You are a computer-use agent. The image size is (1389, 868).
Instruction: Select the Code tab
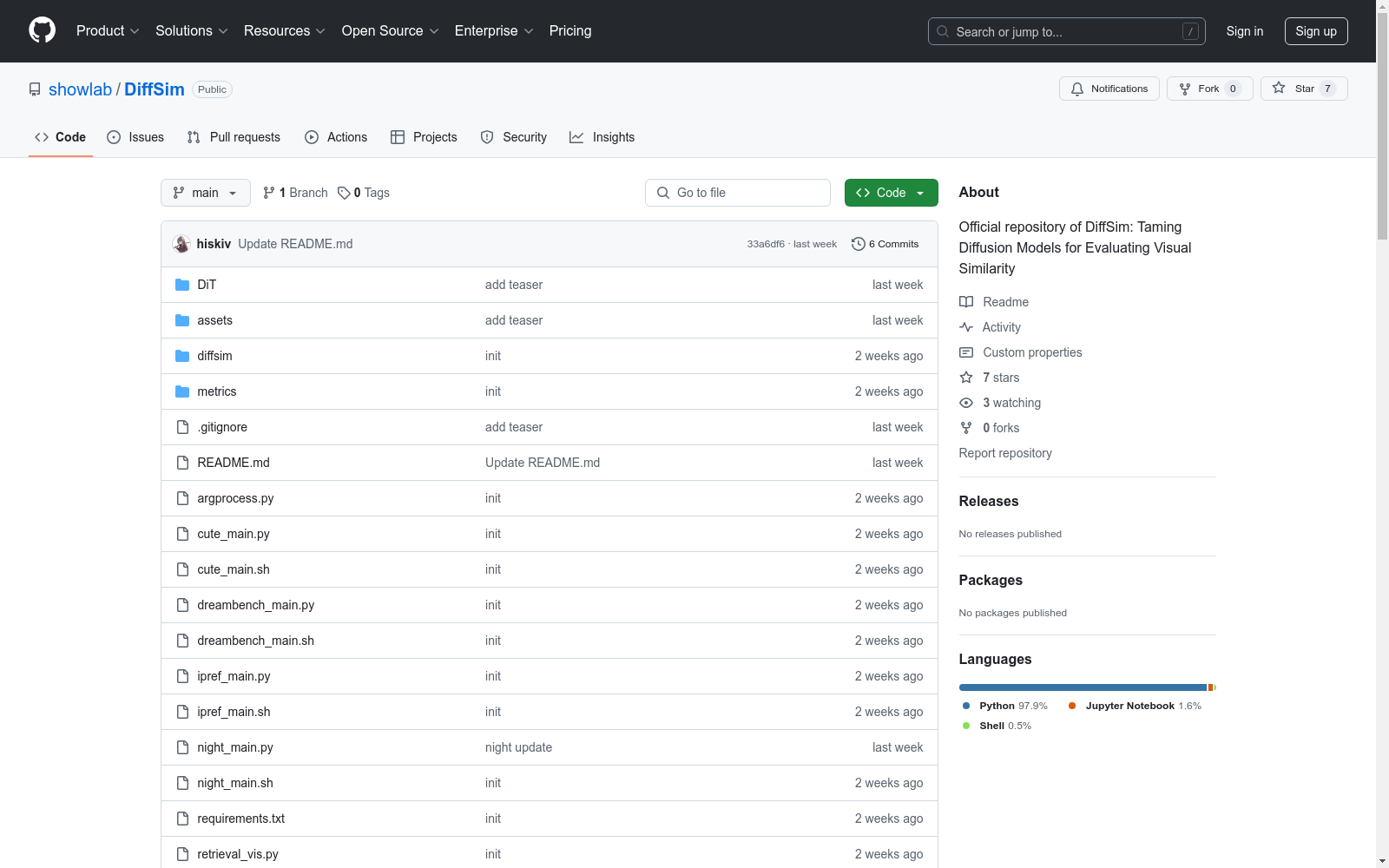(x=61, y=137)
